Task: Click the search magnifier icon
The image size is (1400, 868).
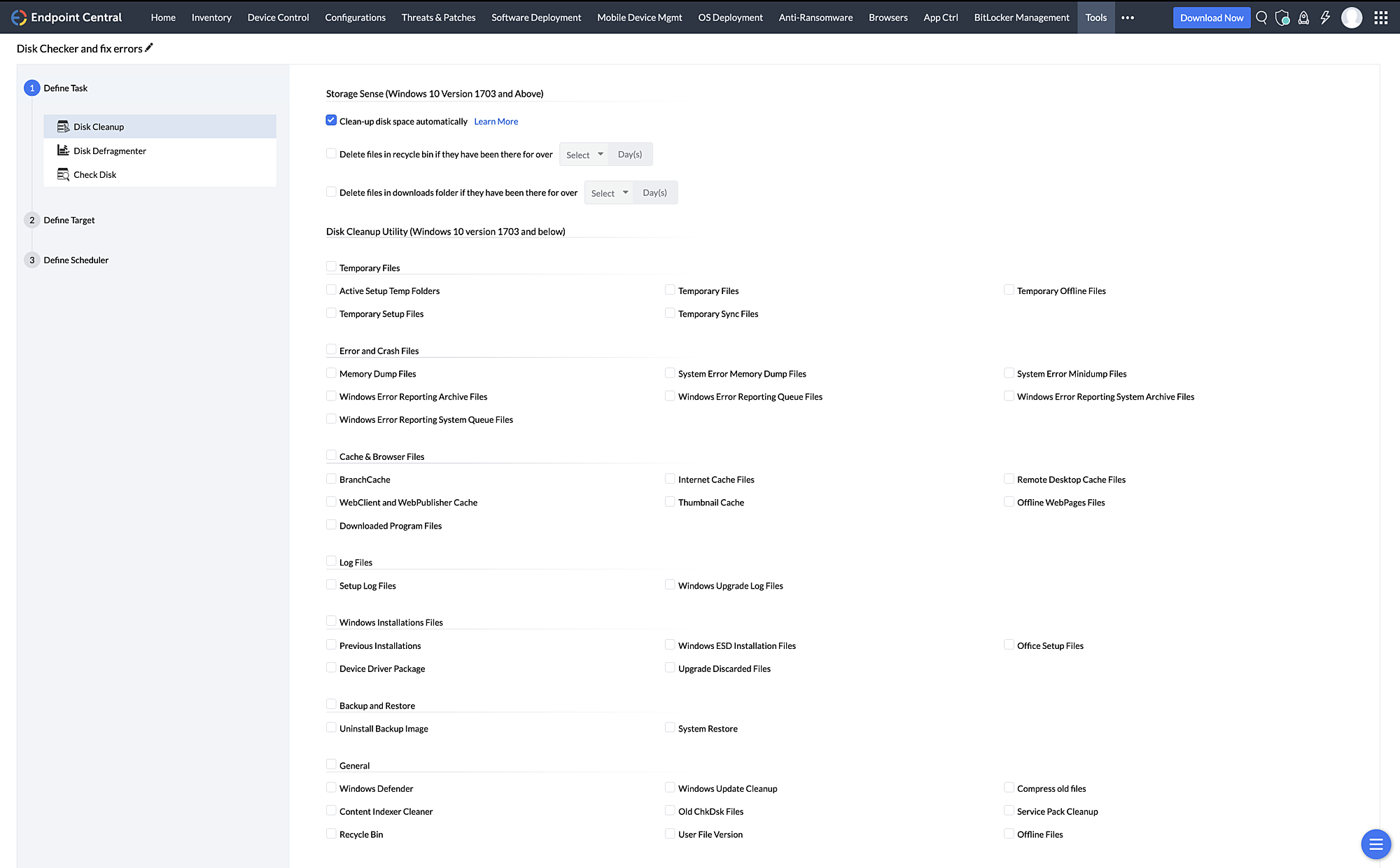Action: pyautogui.click(x=1261, y=17)
